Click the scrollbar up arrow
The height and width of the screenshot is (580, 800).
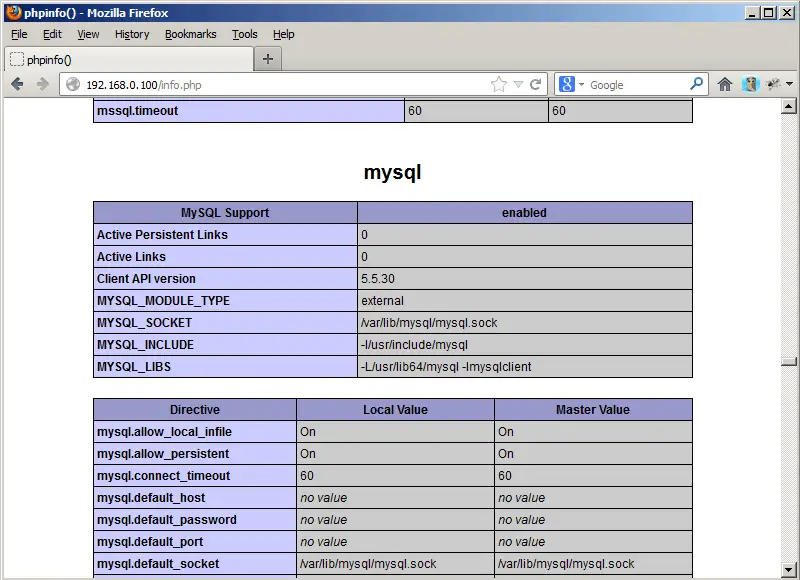tap(788, 106)
